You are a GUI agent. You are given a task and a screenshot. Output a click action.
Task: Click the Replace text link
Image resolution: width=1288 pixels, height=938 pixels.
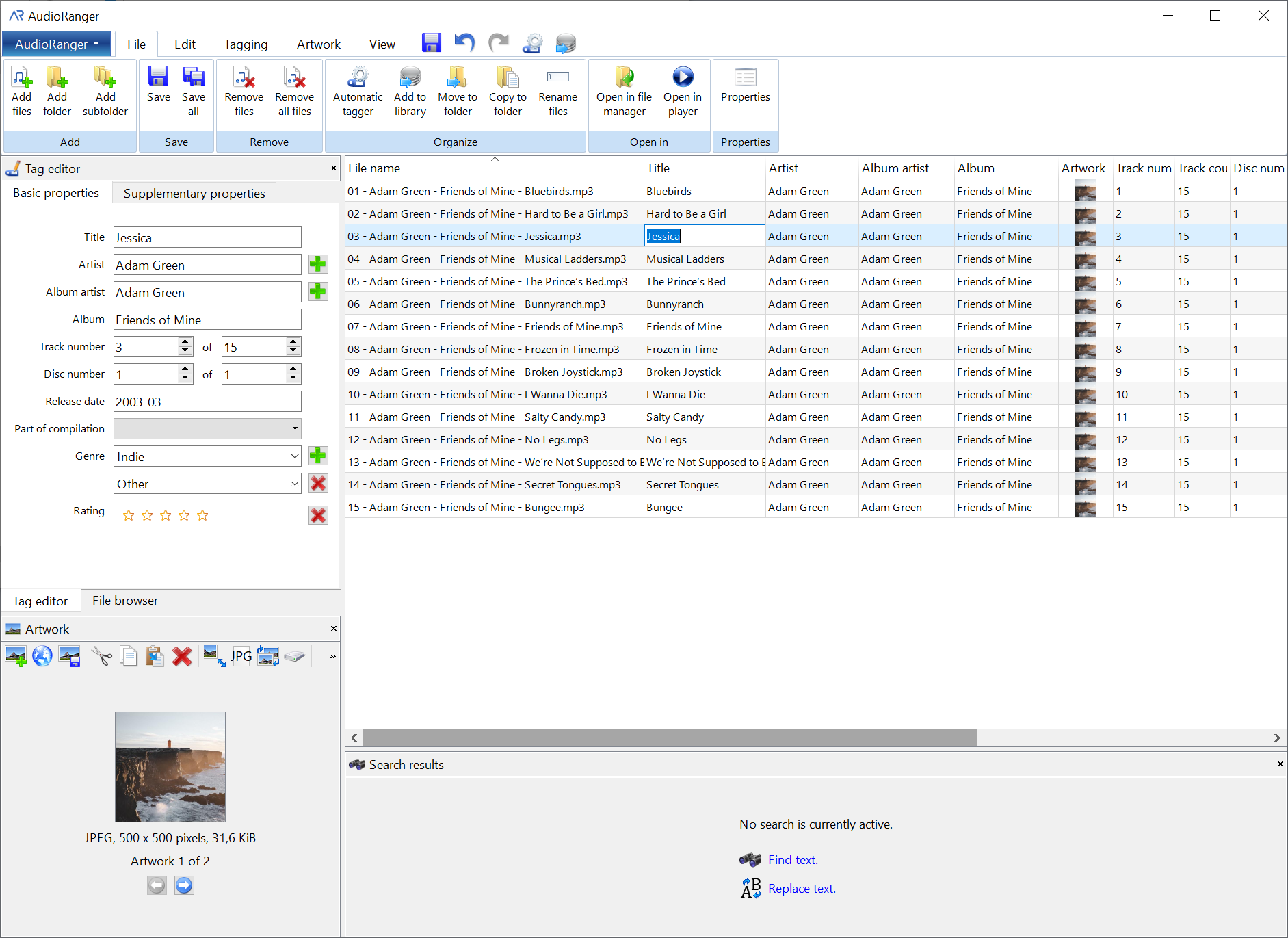801,889
